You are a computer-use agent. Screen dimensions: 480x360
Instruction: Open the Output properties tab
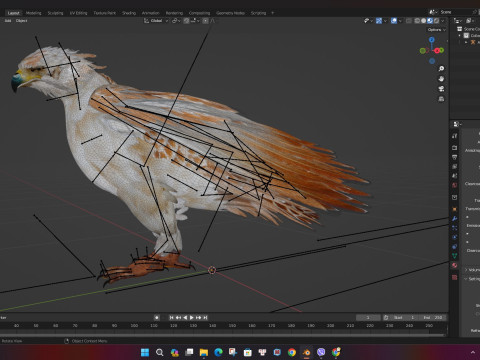click(455, 157)
